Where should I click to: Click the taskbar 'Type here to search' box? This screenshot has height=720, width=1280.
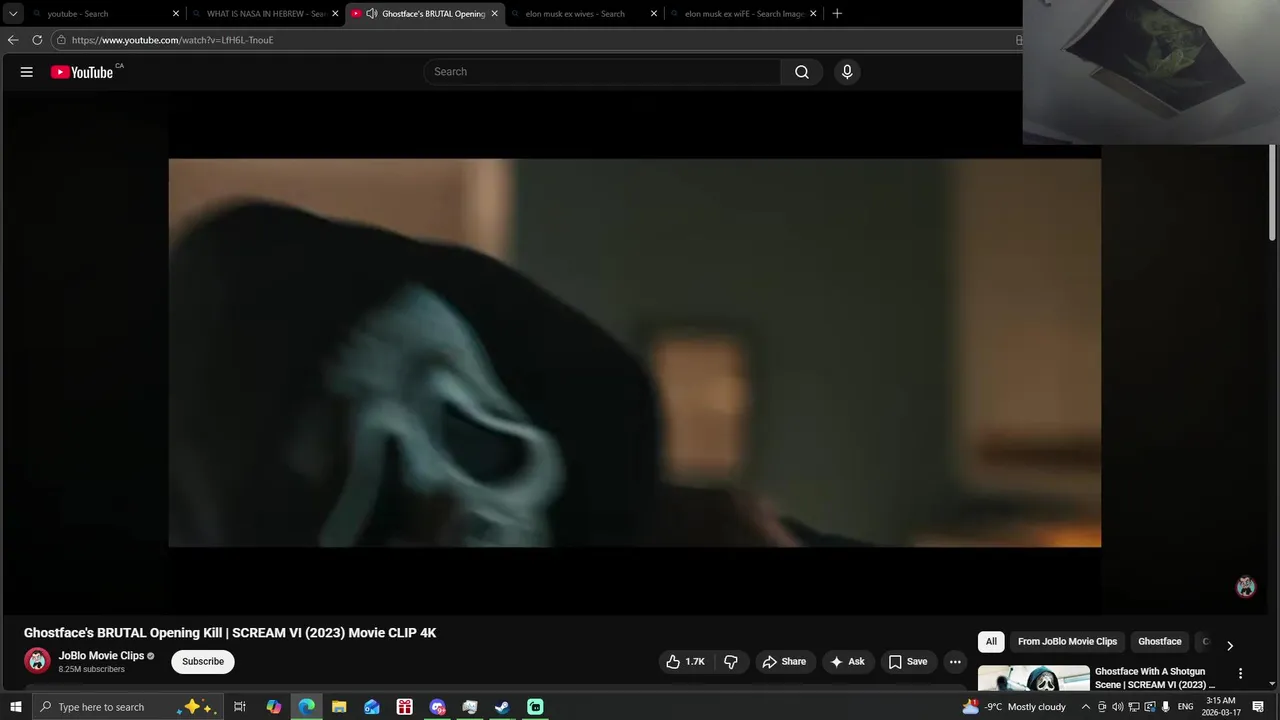pos(127,707)
